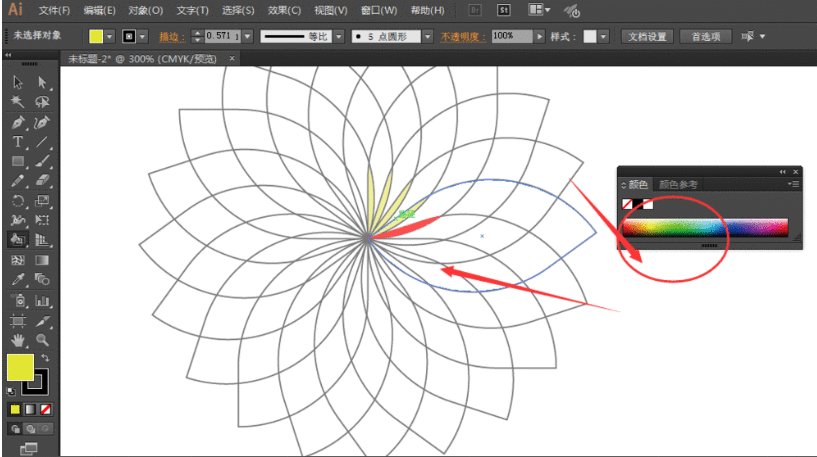Set paint mode to None
This screenshot has height=457, width=817.
(46, 409)
